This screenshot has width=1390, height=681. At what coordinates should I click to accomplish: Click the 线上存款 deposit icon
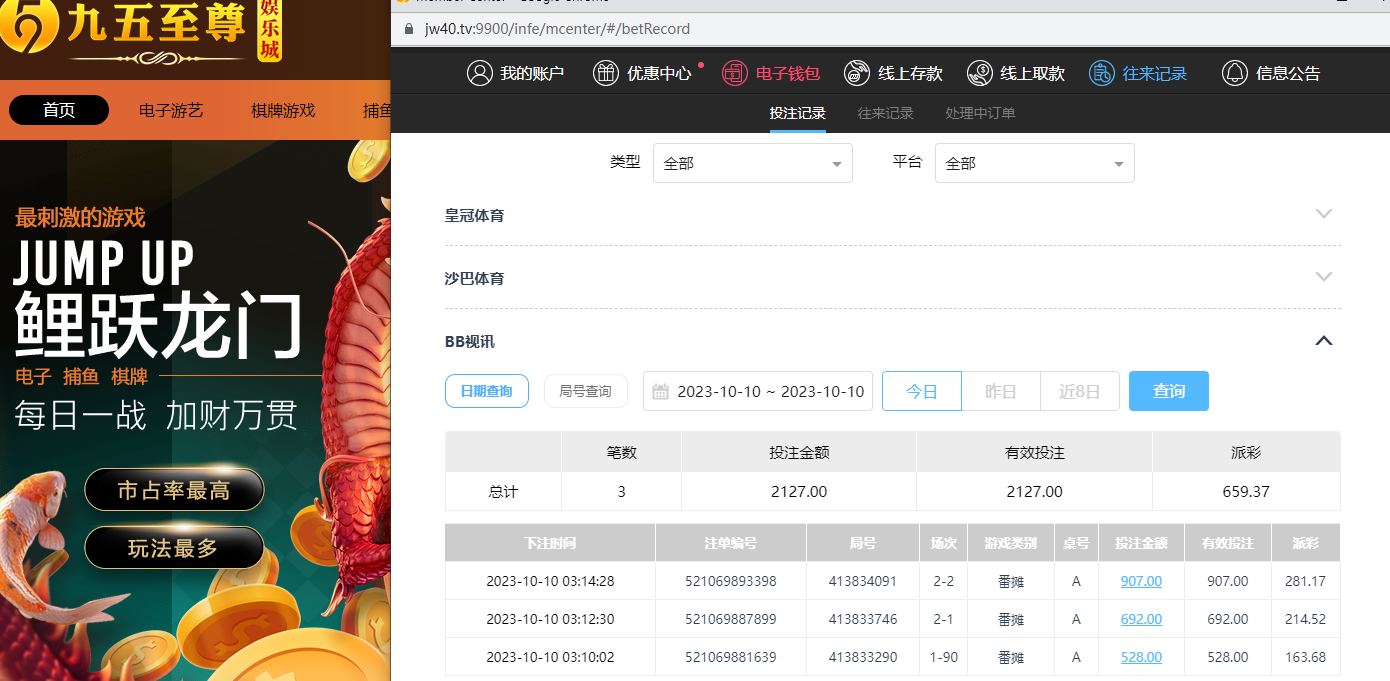pos(857,73)
